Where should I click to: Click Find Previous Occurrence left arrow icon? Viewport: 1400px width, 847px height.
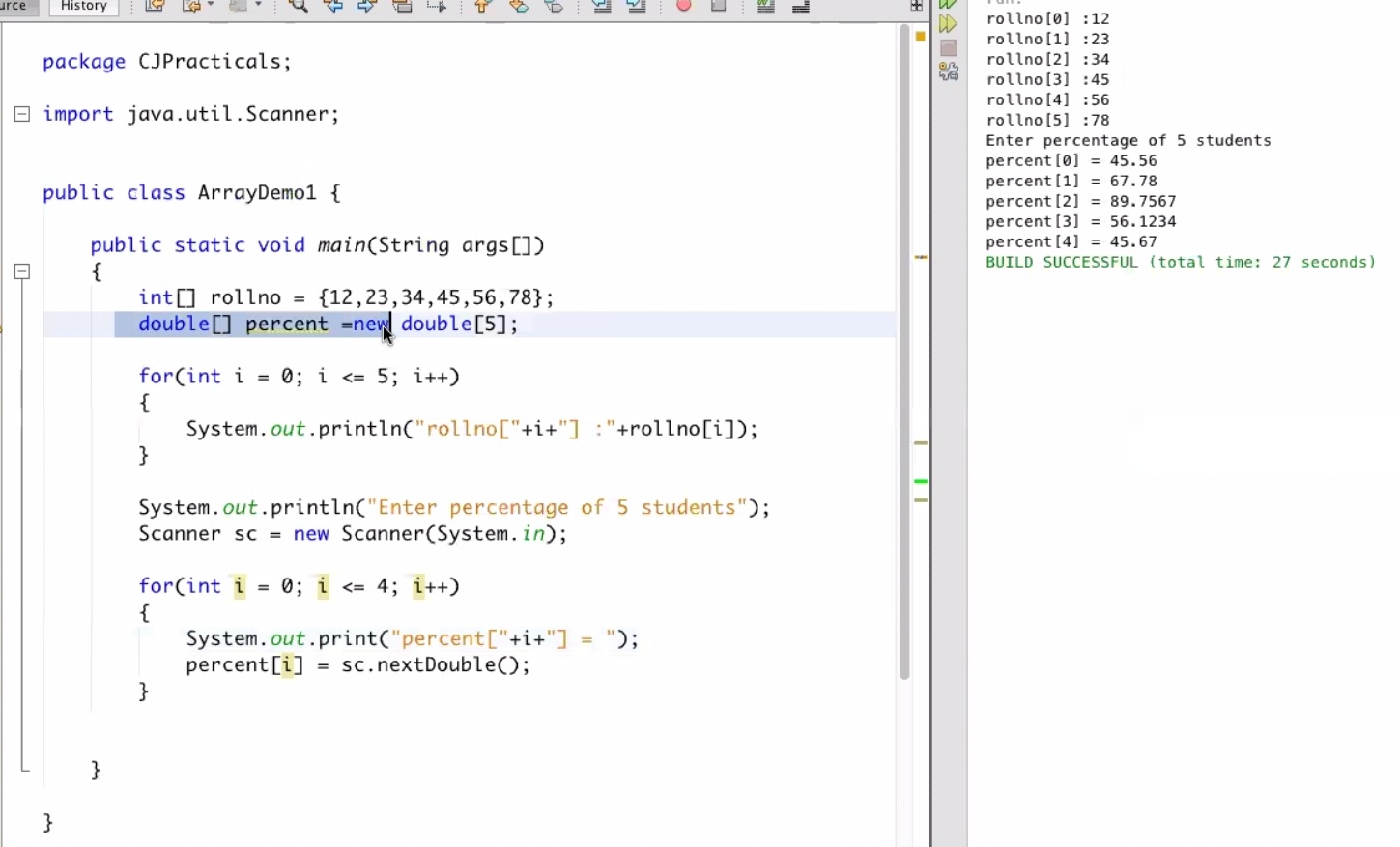[x=332, y=6]
